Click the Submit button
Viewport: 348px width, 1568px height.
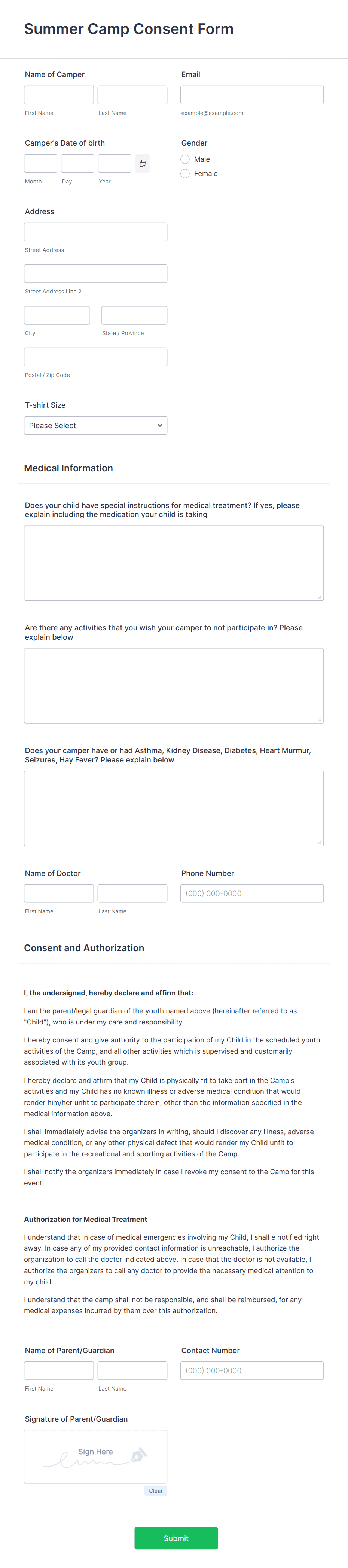click(176, 1538)
